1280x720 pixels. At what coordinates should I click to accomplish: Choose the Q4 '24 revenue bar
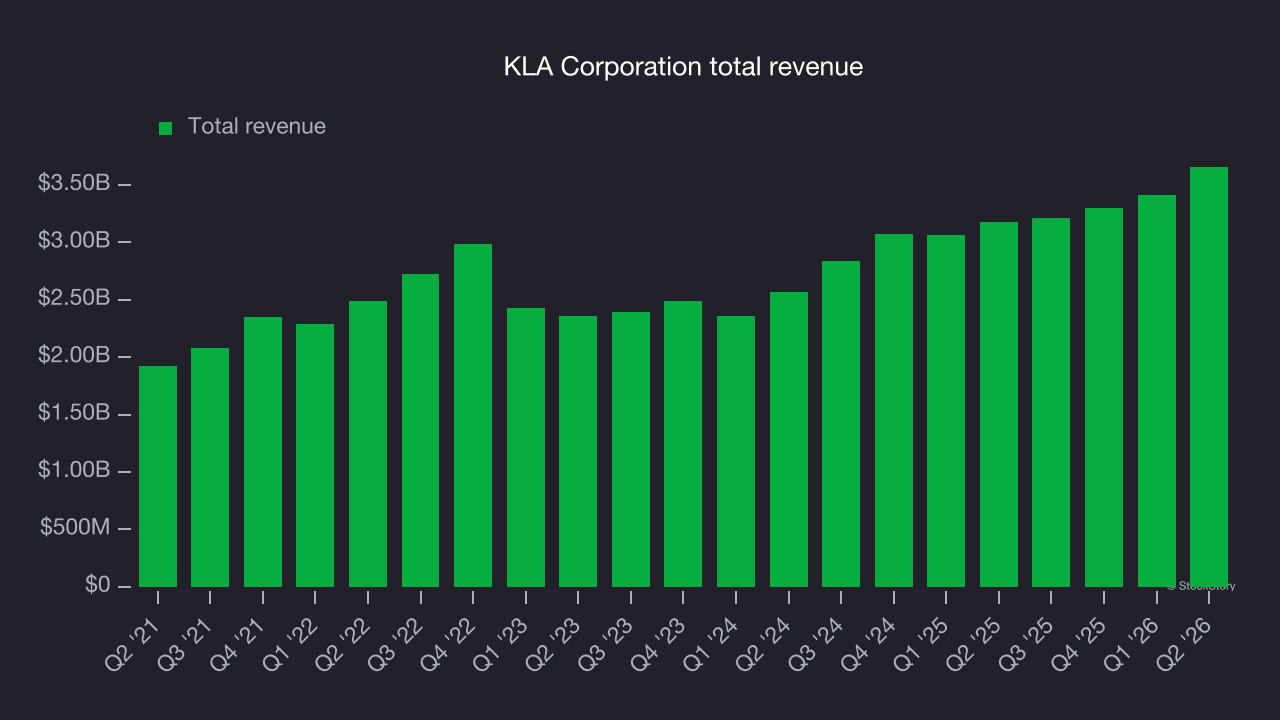coord(894,410)
